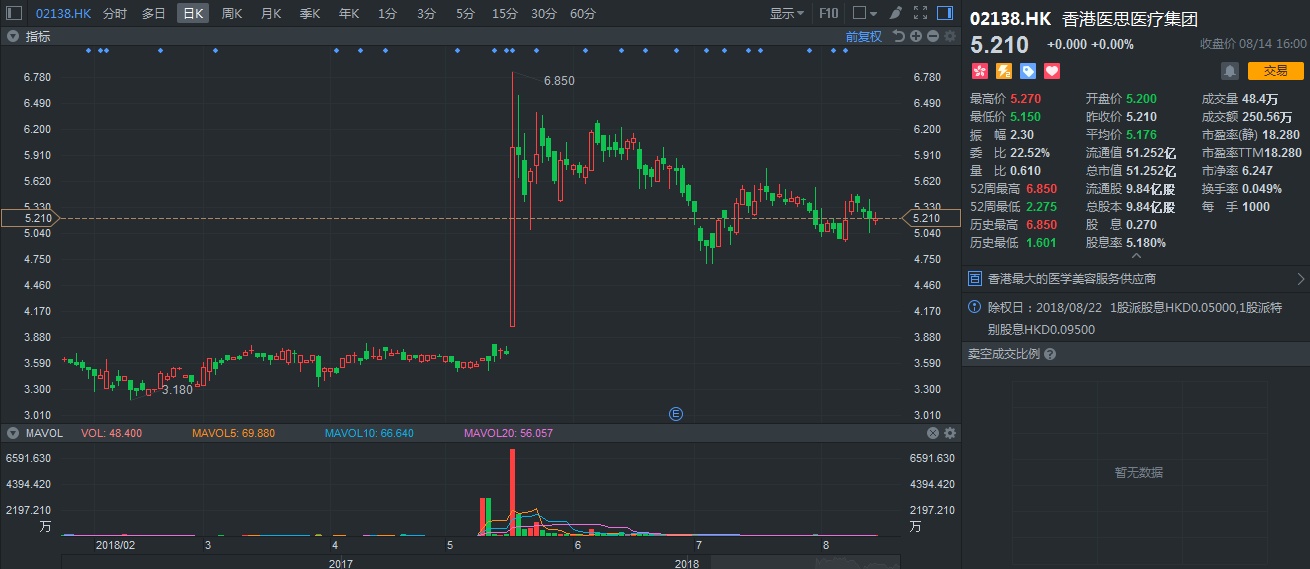Add to favorites with heart icon

[1051, 71]
